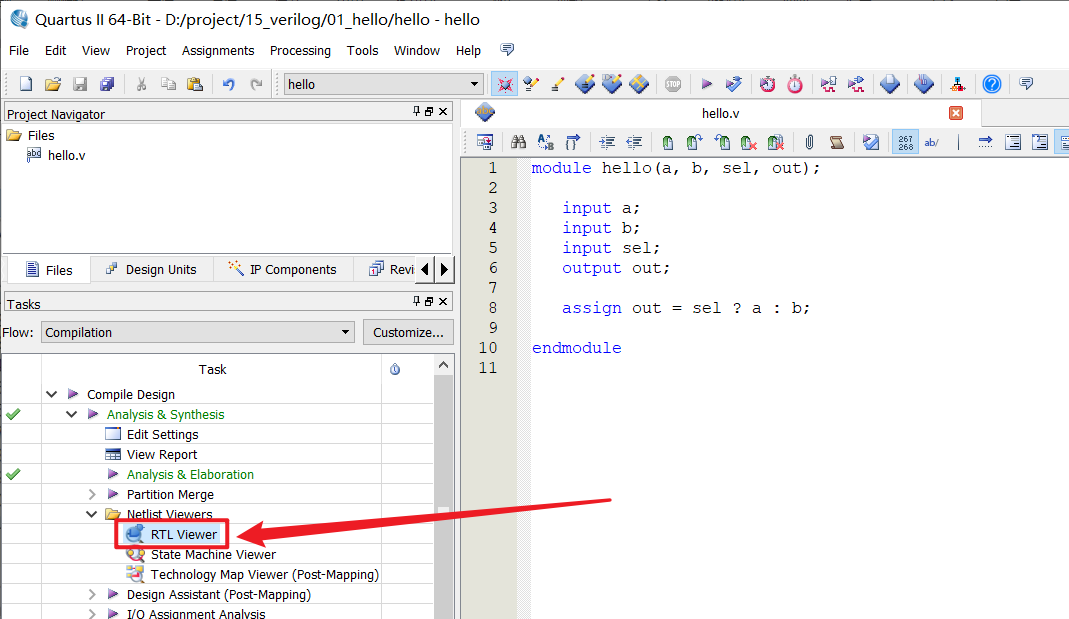Screen dimensions: 1069x619
Task: Open the Tools menu
Action: (362, 50)
